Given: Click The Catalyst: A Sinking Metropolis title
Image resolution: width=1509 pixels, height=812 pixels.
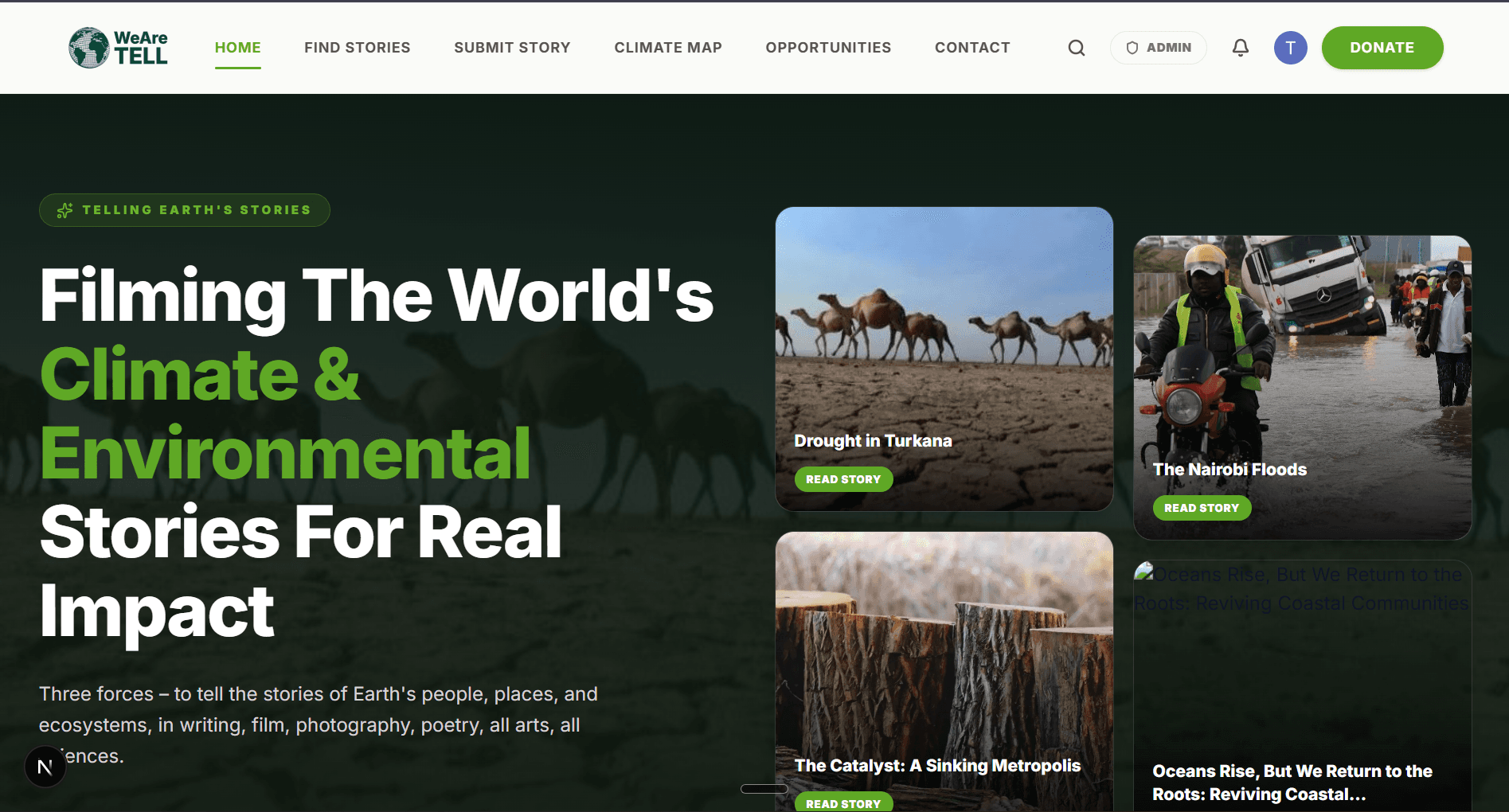Looking at the screenshot, I should click(937, 766).
